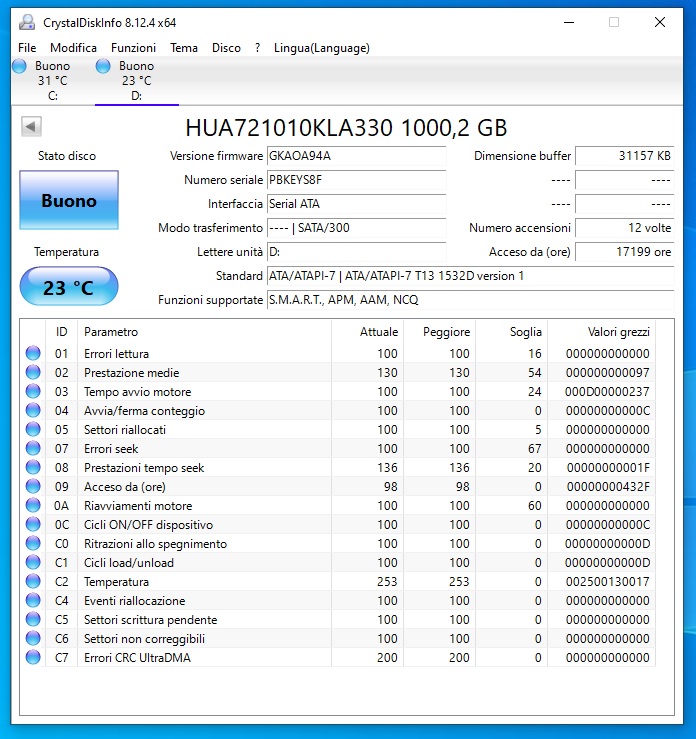
Task: Select the D: disk tab at 23 °C
Action: [x=137, y=81]
